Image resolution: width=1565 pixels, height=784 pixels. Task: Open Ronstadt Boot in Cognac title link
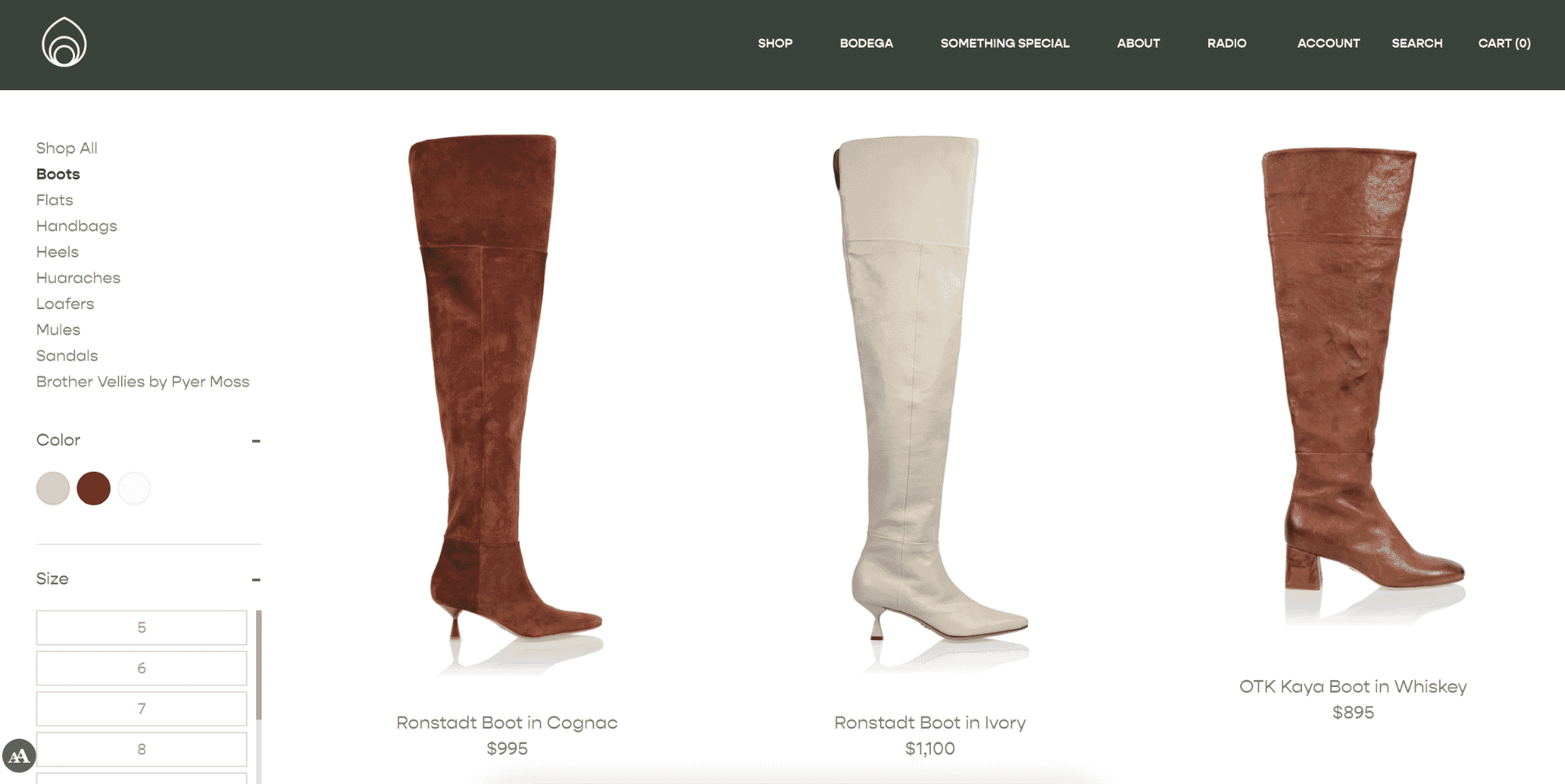pos(507,723)
